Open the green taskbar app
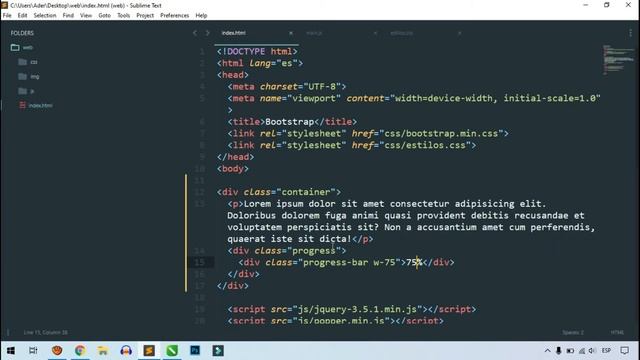Viewport: 640px width, 360px height. pyautogui.click(x=172, y=351)
